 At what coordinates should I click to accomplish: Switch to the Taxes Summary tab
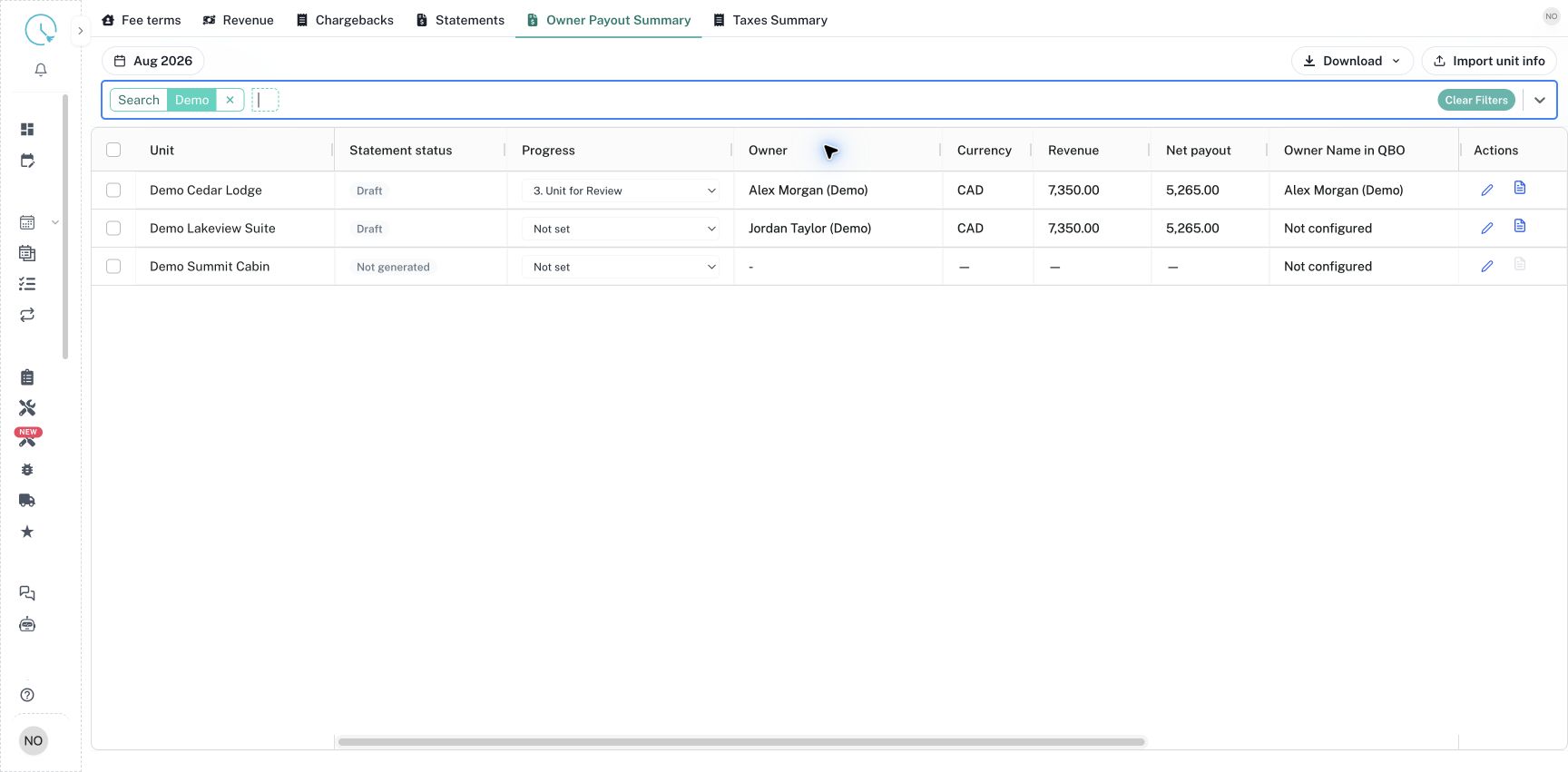coord(770,20)
